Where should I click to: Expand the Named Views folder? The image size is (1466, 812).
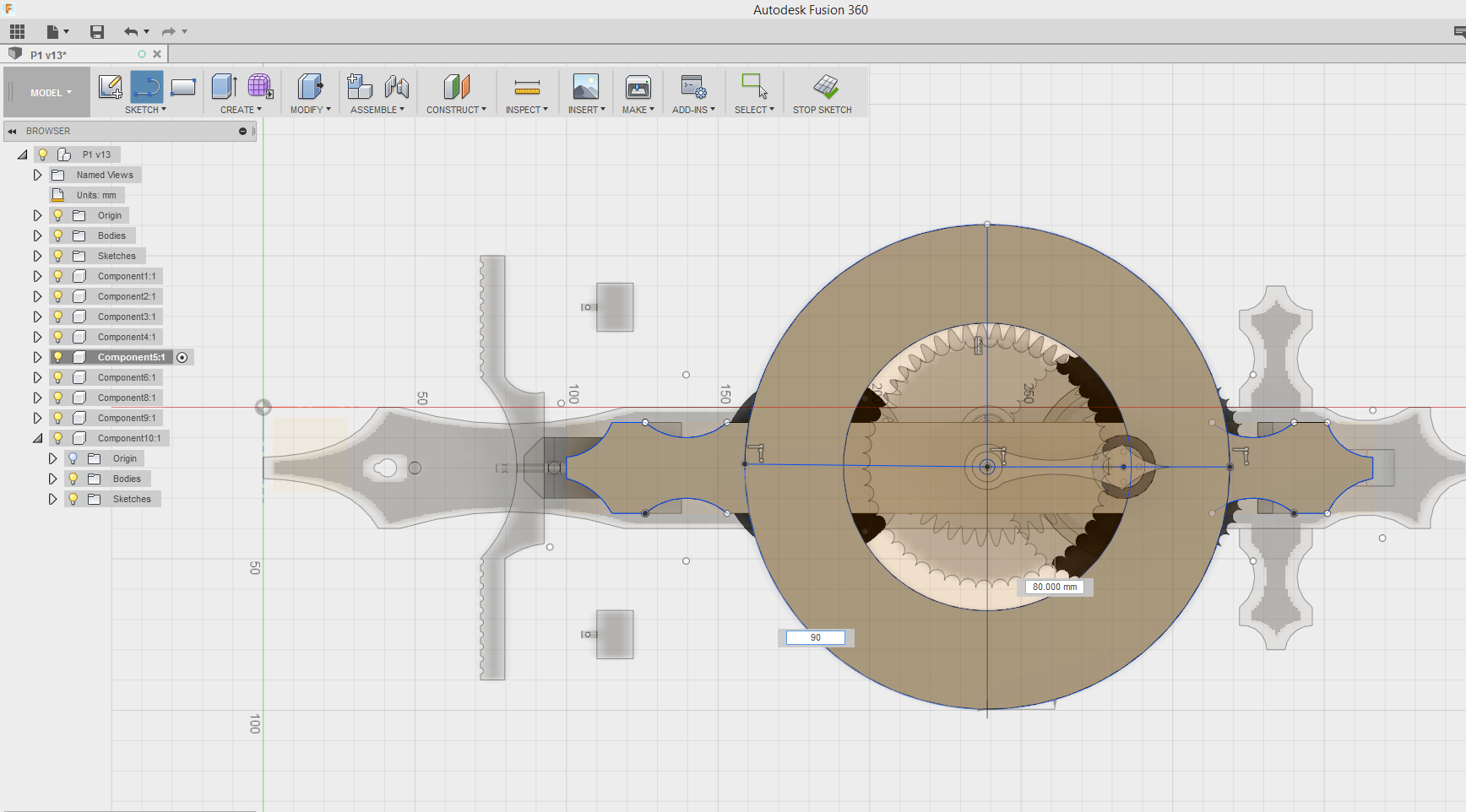point(37,175)
